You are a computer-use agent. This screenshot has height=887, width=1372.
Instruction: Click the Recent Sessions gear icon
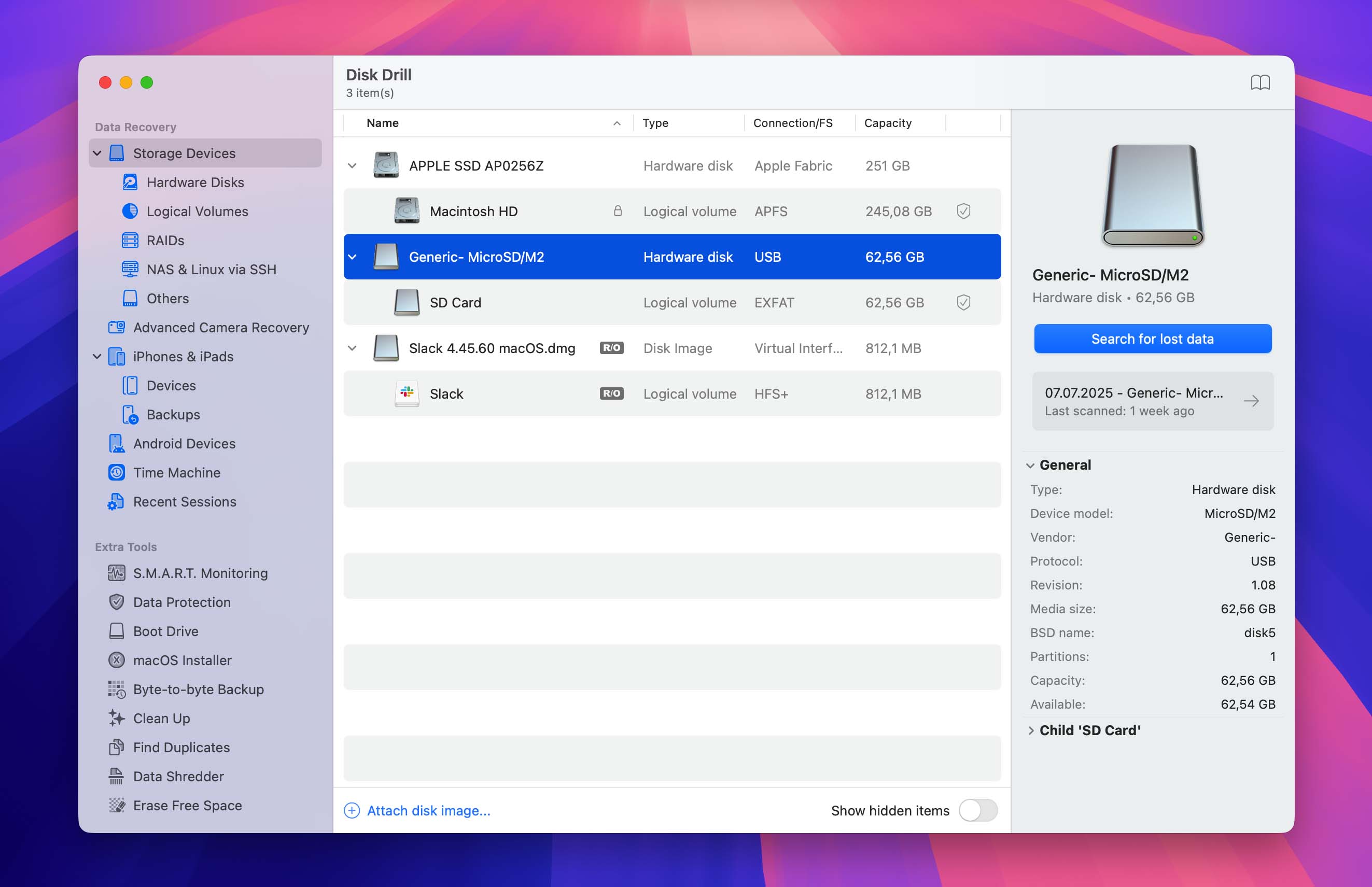coord(116,502)
